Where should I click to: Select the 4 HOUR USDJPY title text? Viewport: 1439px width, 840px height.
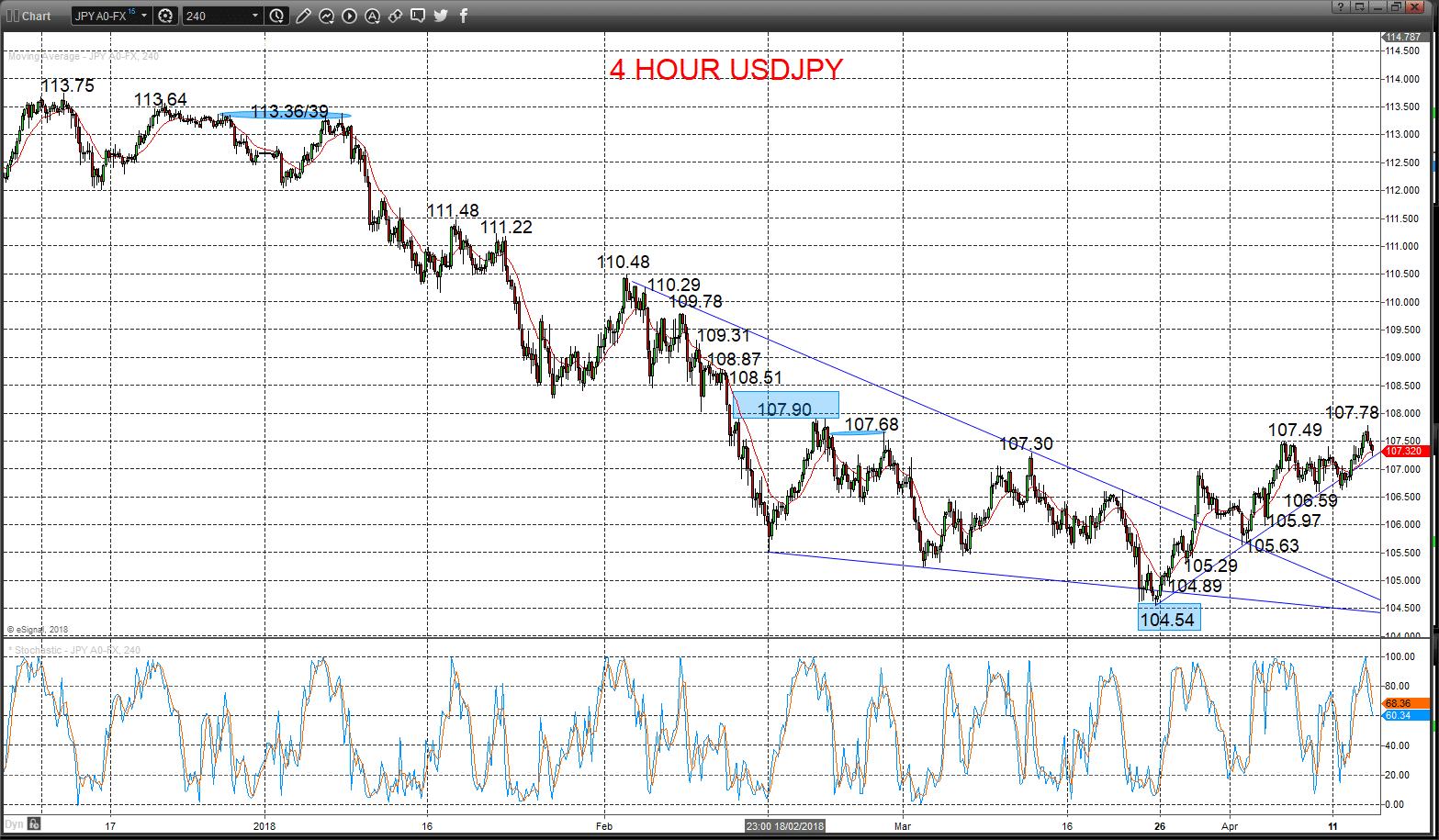(726, 70)
